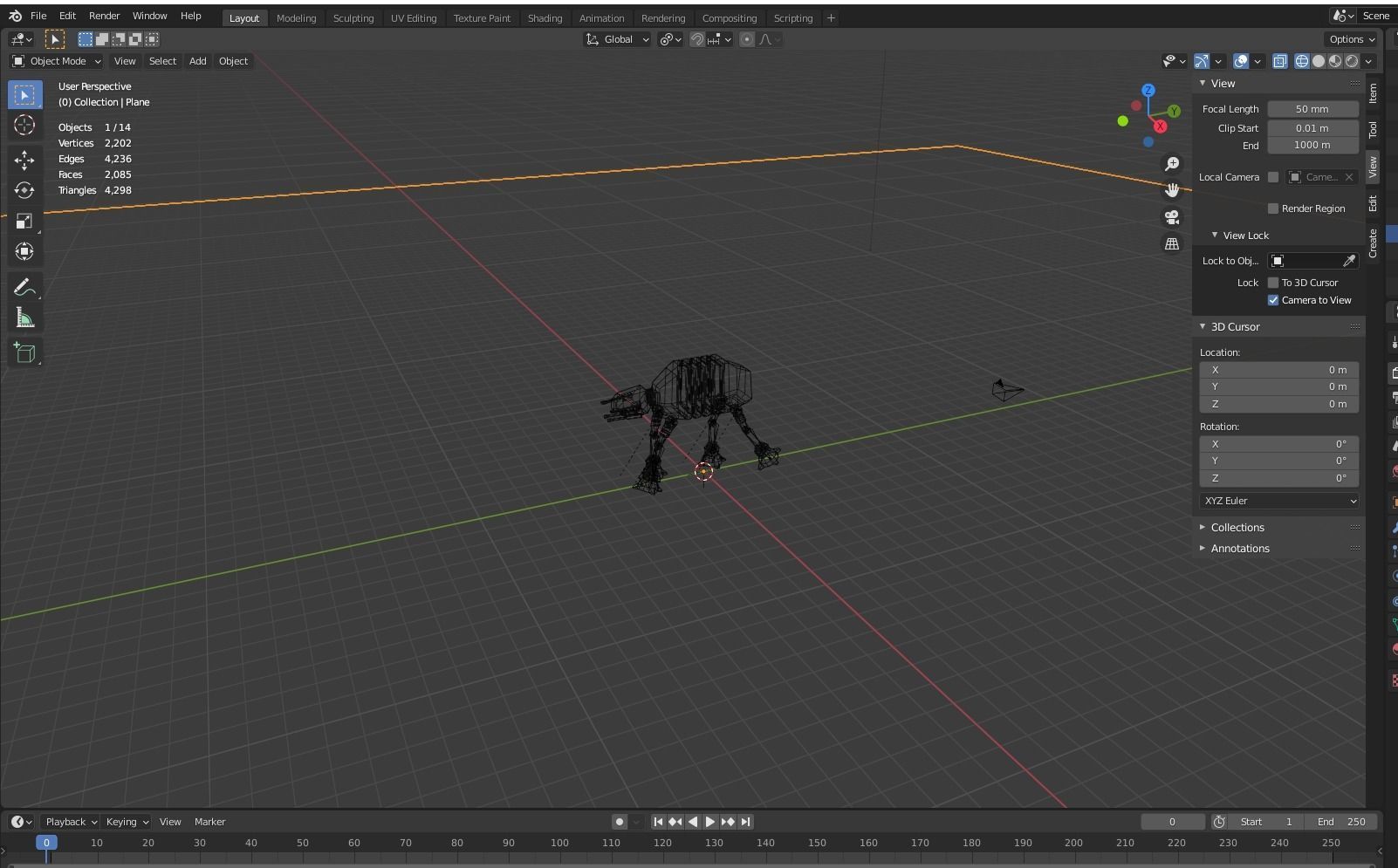Select the Measure tool
The image size is (1398, 868).
pyautogui.click(x=24, y=318)
